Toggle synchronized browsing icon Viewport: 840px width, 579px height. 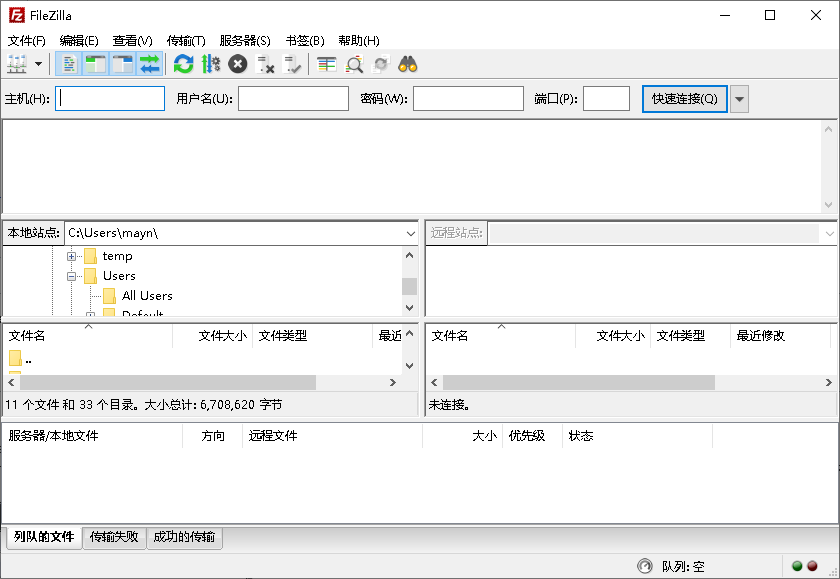point(381,64)
